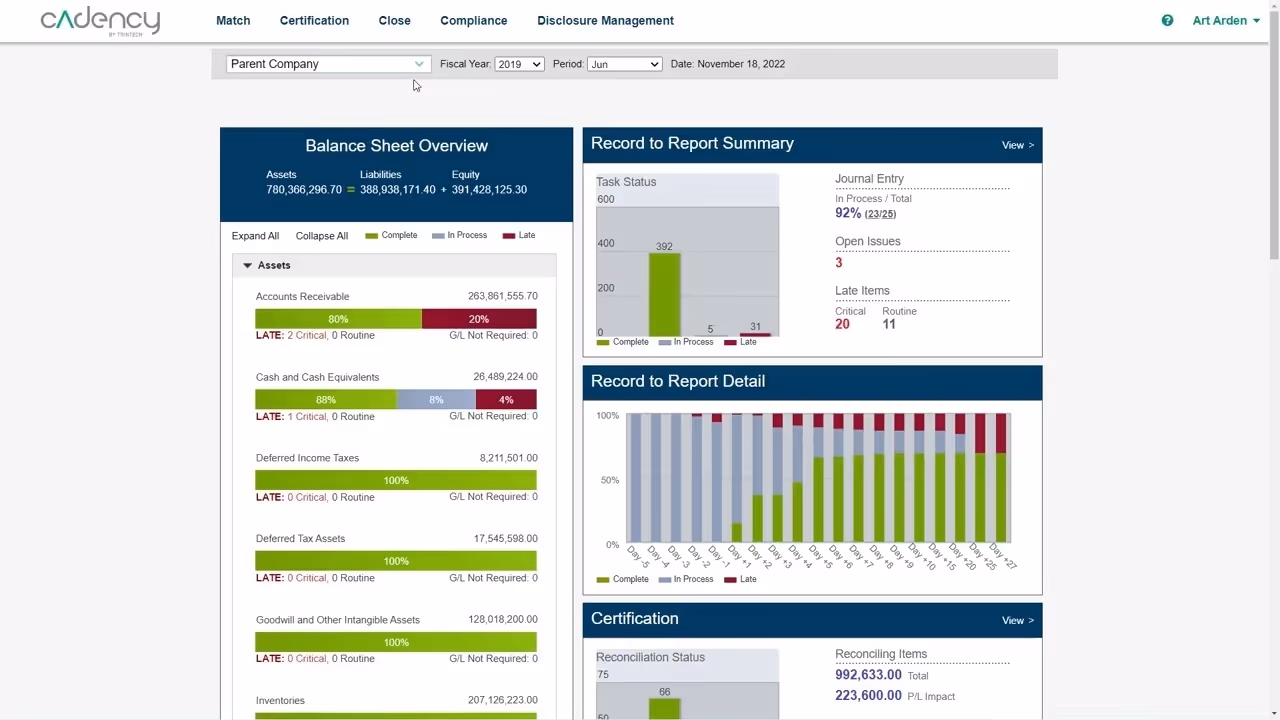
Task: Open the Fiscal Year 2019 dropdown
Action: (x=518, y=63)
